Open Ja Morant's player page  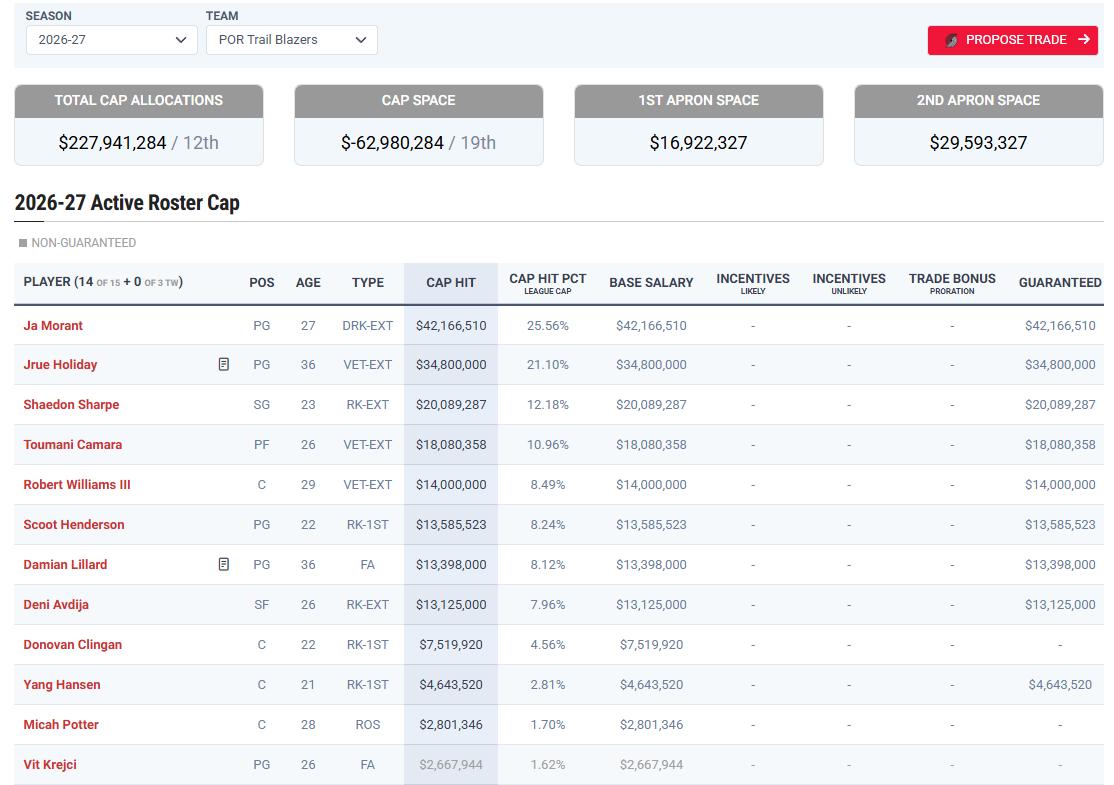(53, 325)
